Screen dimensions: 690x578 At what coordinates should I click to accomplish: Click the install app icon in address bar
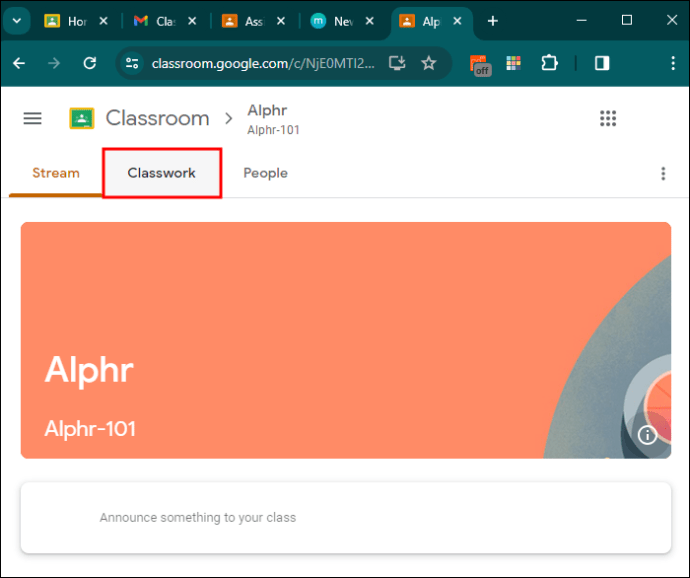[397, 63]
